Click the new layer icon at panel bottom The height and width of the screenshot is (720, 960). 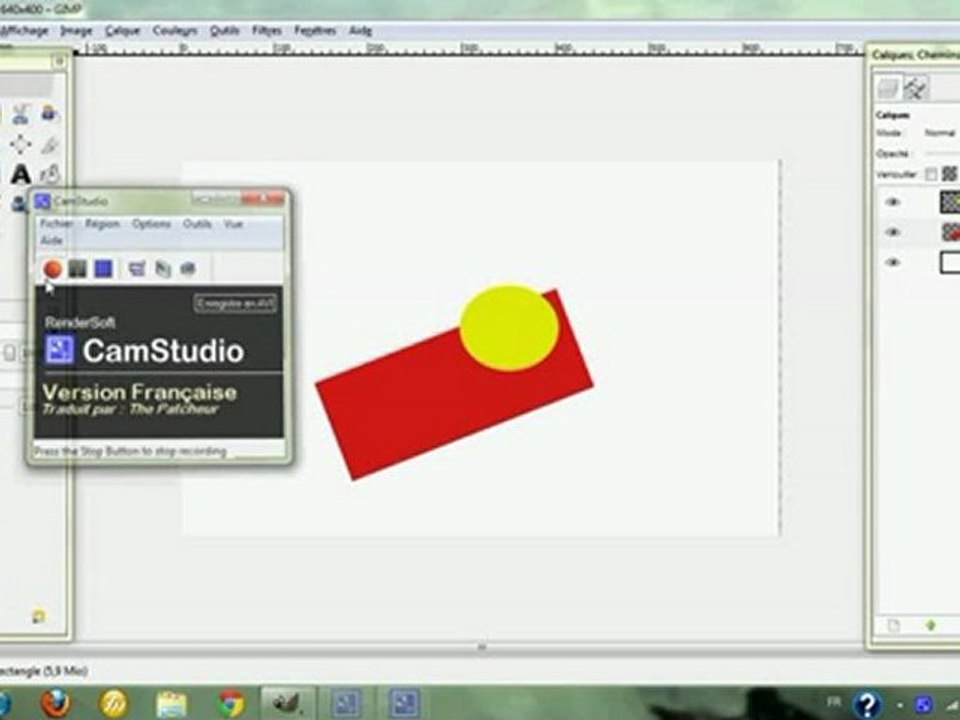click(x=894, y=626)
